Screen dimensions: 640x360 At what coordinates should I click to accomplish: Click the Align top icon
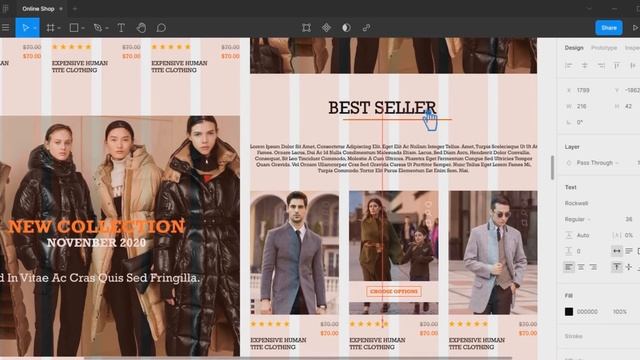(x=617, y=65)
